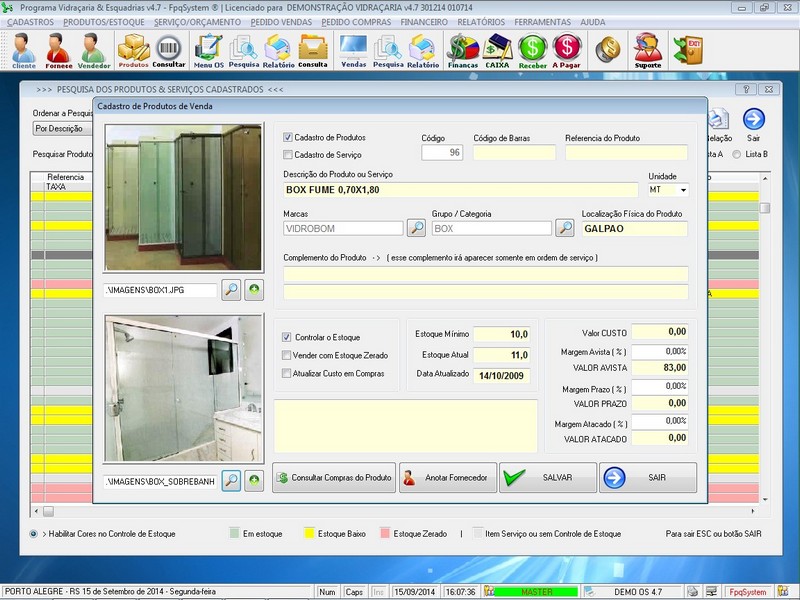This screenshot has height=600, width=800.
Task: Open the Finanças toolbar icon
Action: coord(463,50)
